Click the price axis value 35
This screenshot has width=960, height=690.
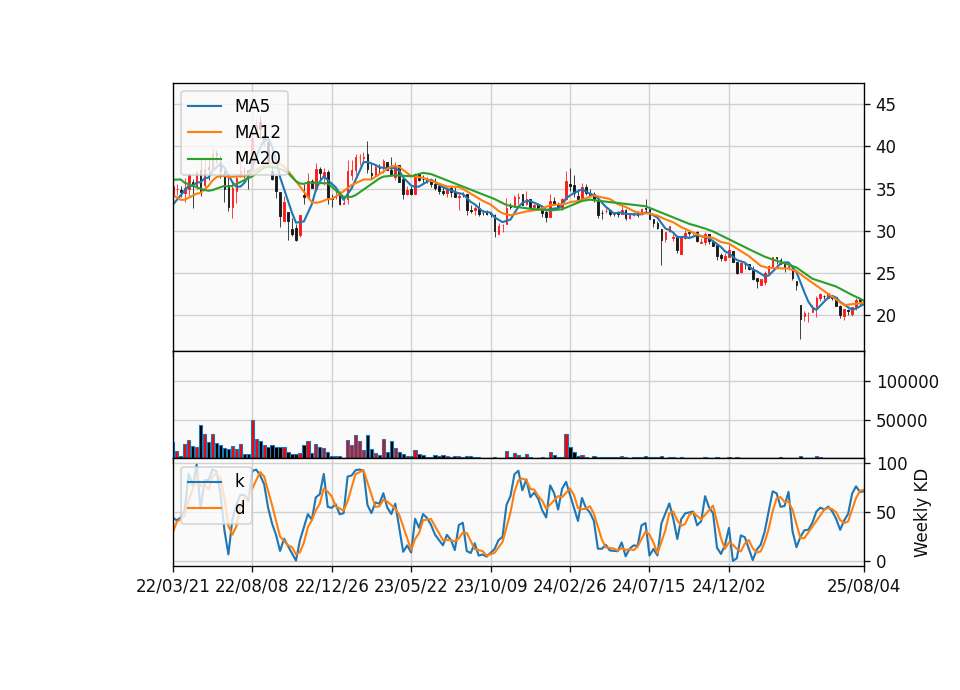886,190
